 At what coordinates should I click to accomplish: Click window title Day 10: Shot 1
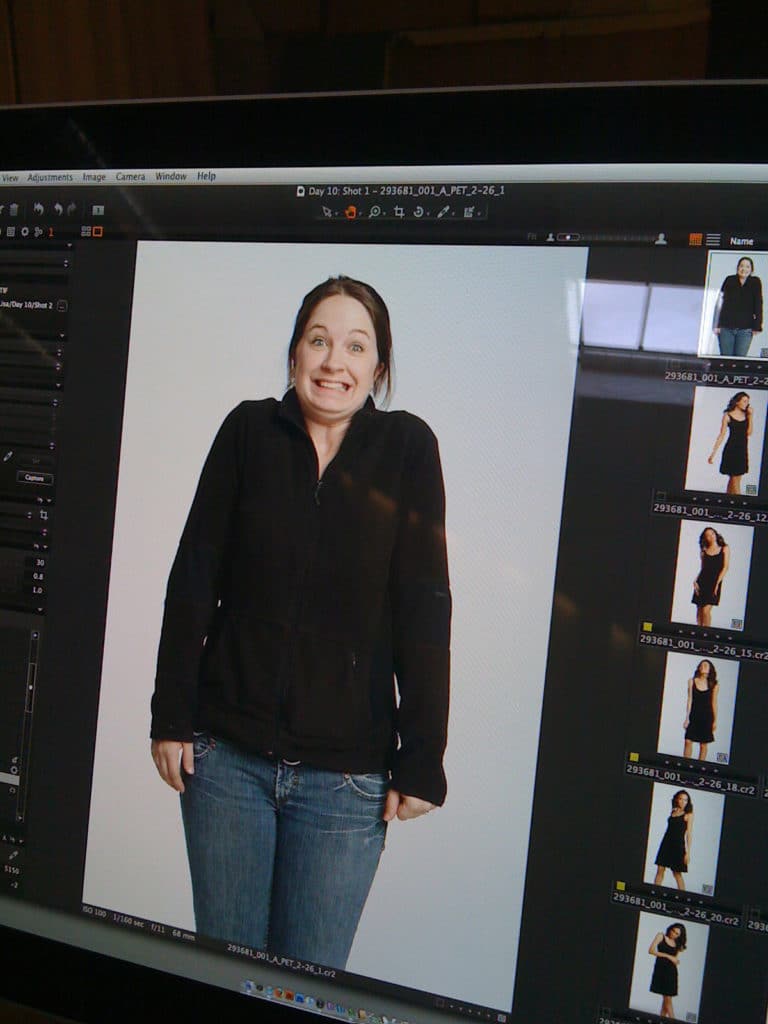click(x=400, y=191)
